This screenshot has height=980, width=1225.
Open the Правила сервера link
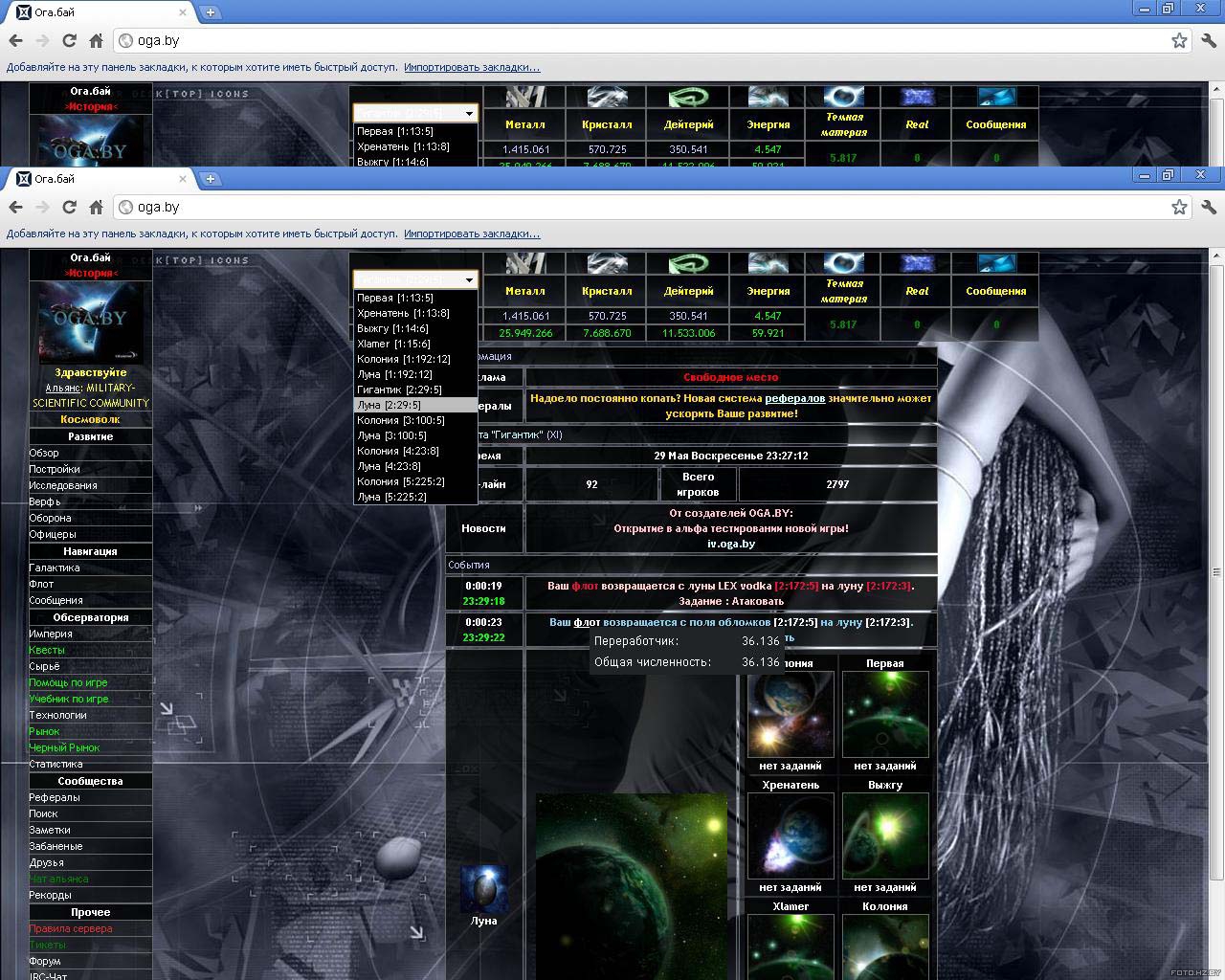[71, 928]
